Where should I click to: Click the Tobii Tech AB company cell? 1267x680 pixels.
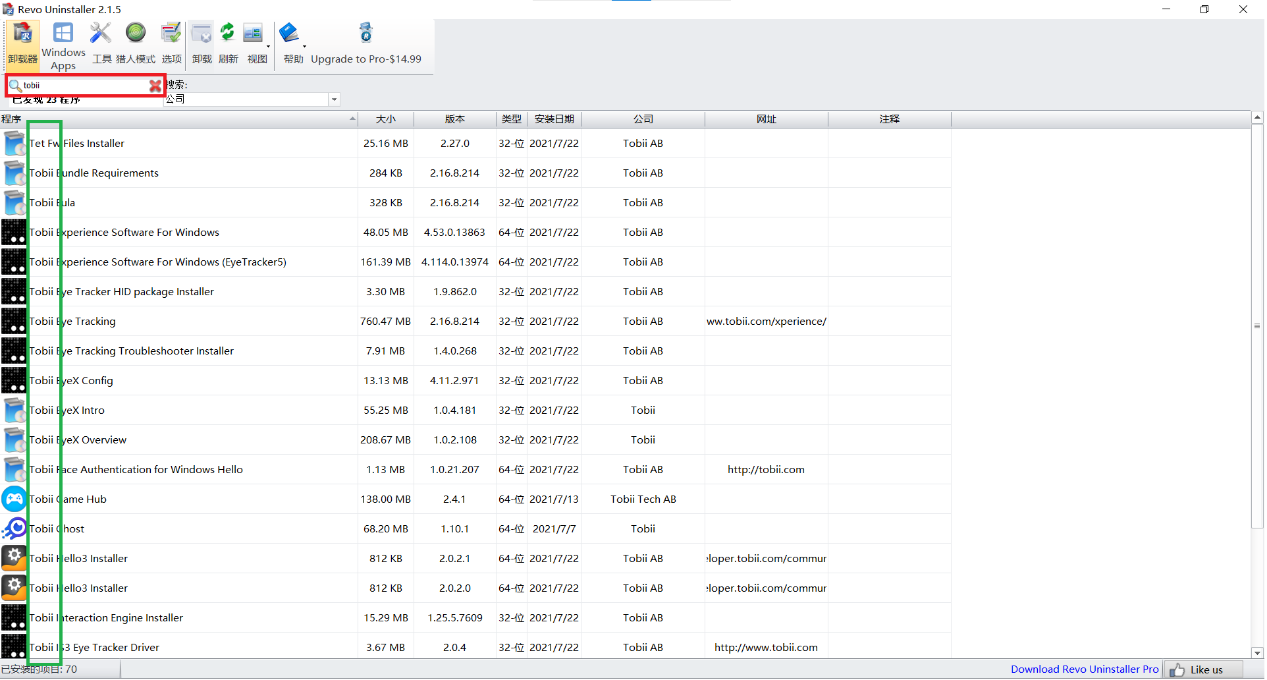click(643, 499)
